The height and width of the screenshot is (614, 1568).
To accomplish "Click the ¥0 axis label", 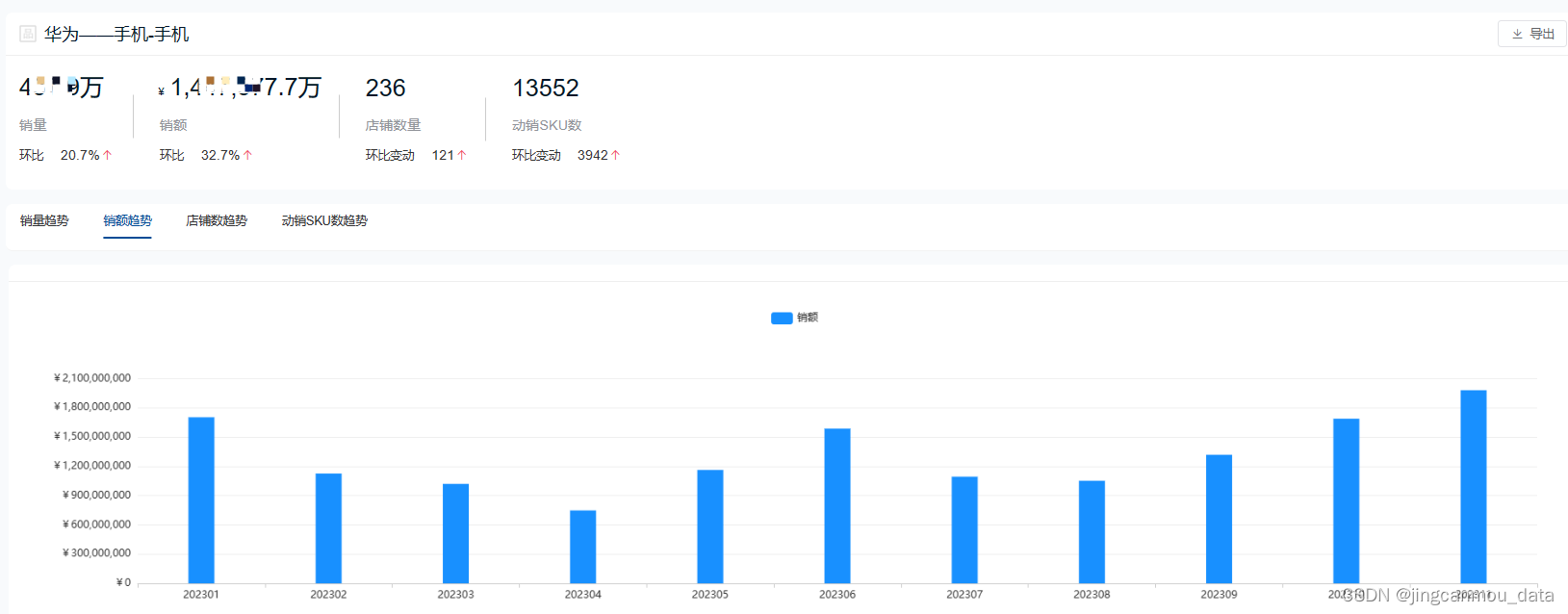I will click(123, 582).
